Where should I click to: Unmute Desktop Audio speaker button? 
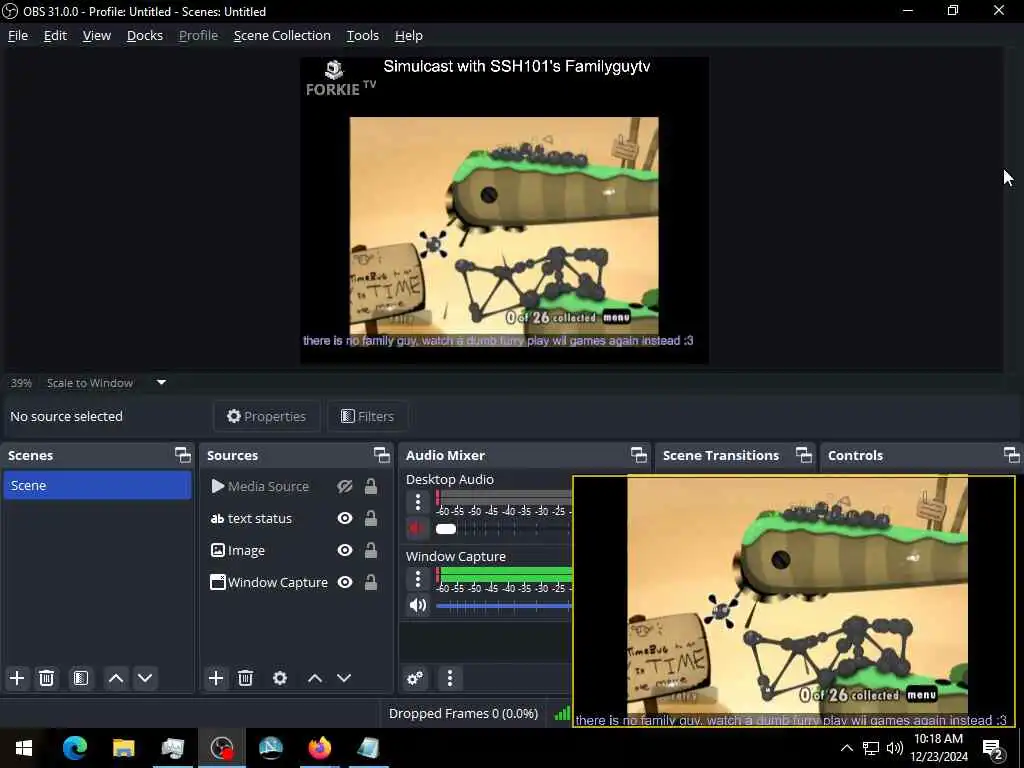pyautogui.click(x=417, y=528)
